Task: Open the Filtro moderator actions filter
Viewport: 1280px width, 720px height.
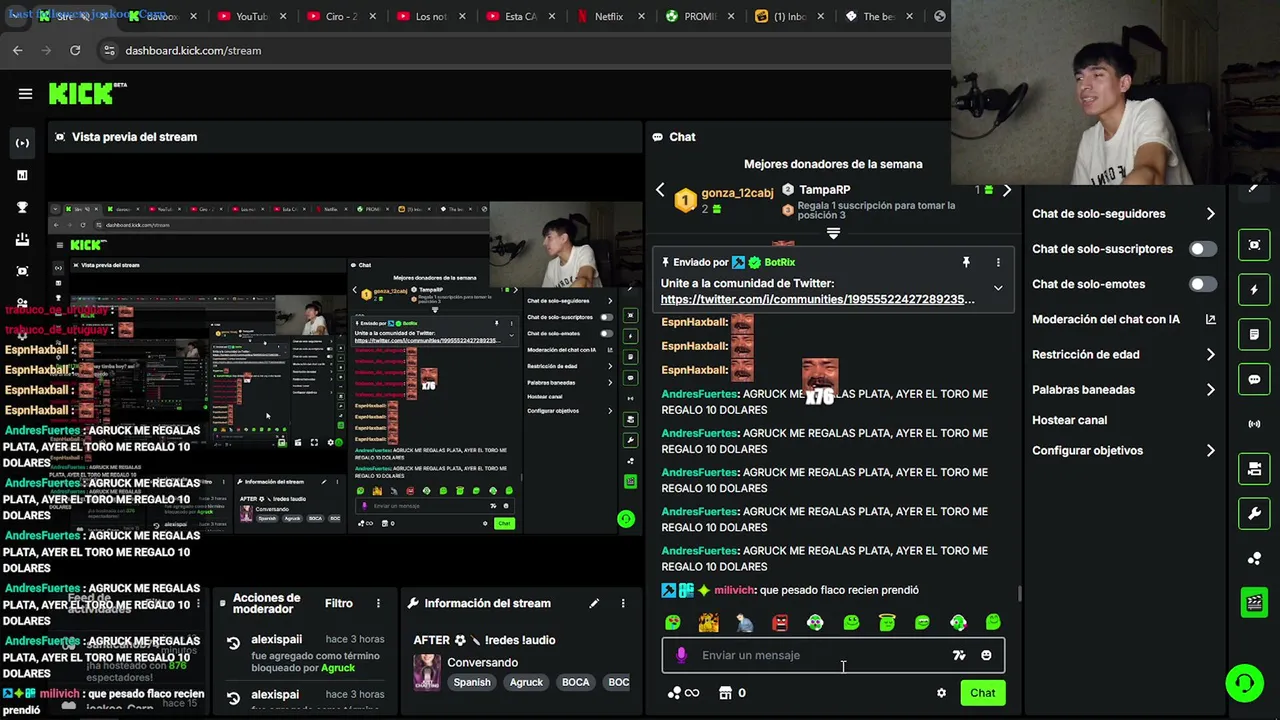Action: 339,603
